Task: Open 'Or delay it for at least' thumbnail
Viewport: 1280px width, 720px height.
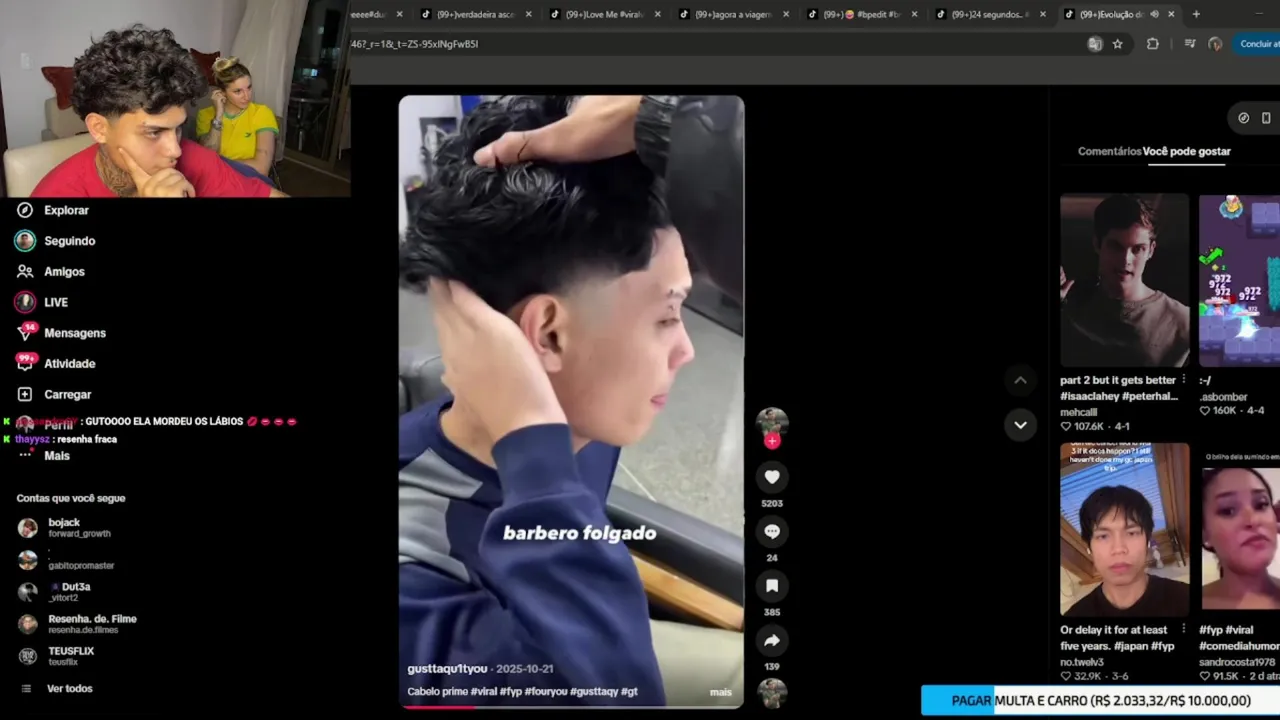Action: click(1124, 529)
